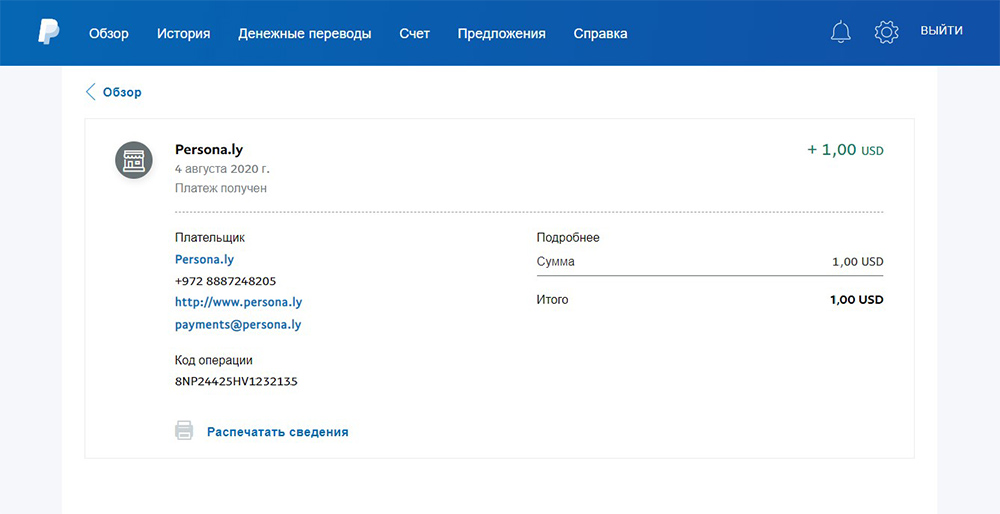Click the green + 1,00 USD amount
This screenshot has width=1000, height=514.
(x=845, y=151)
